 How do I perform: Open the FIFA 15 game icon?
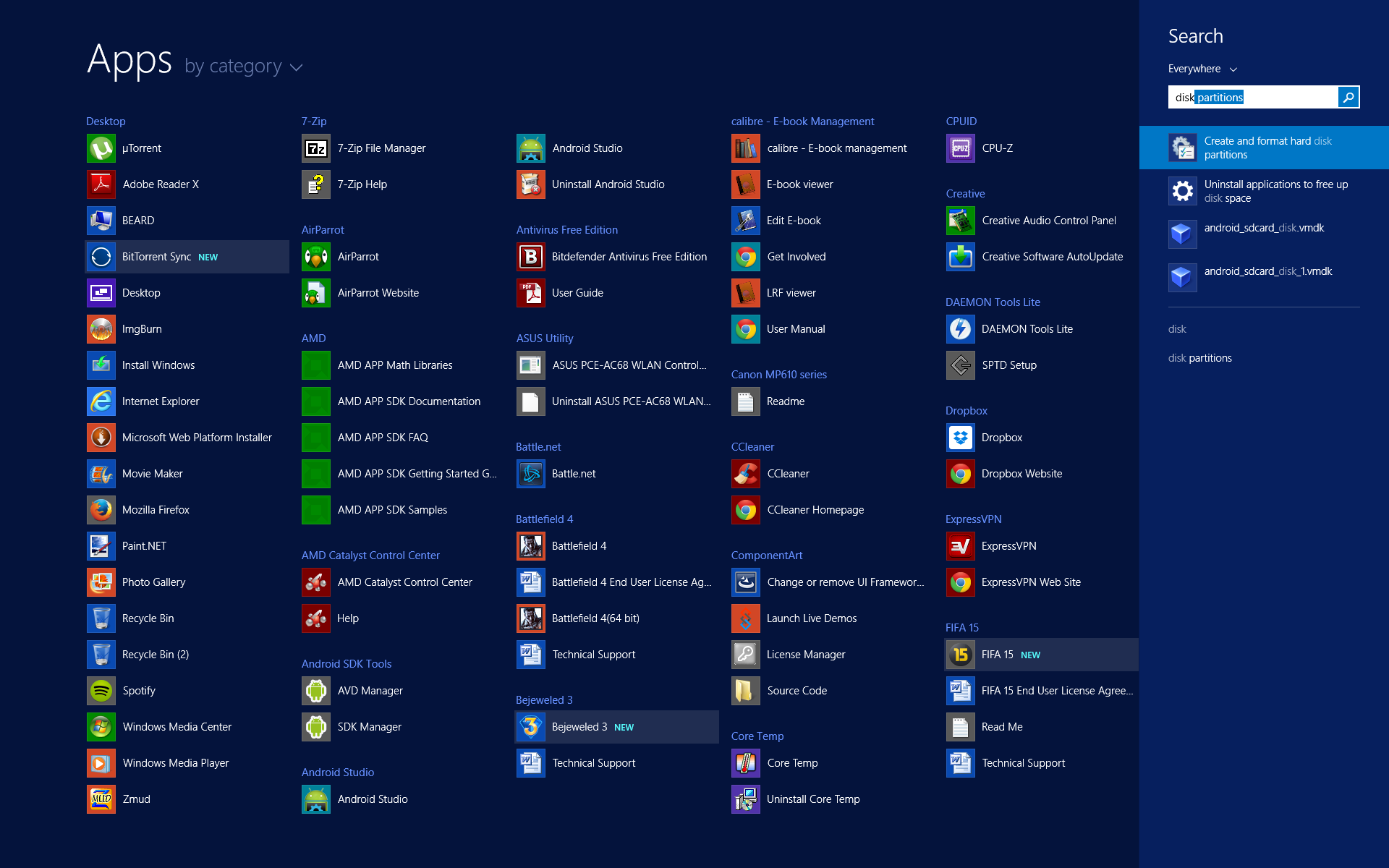tap(960, 655)
